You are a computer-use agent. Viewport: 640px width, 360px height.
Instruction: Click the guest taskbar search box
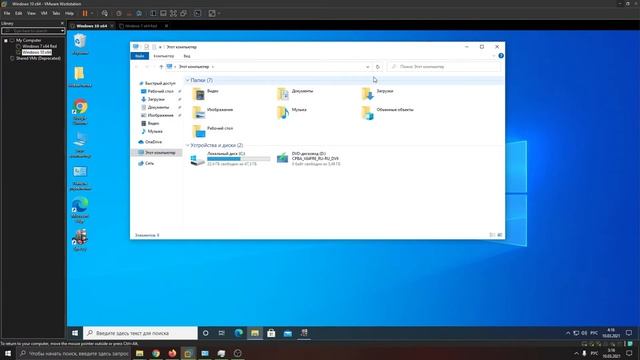[x=140, y=333]
